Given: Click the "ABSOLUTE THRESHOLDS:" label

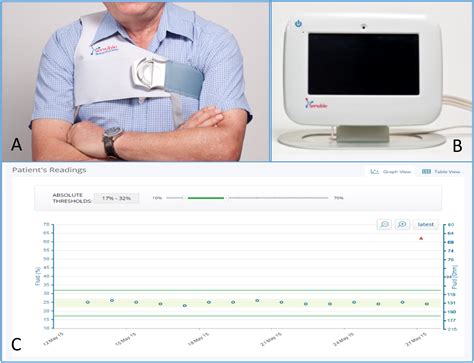Looking at the screenshot, I should click(72, 198).
